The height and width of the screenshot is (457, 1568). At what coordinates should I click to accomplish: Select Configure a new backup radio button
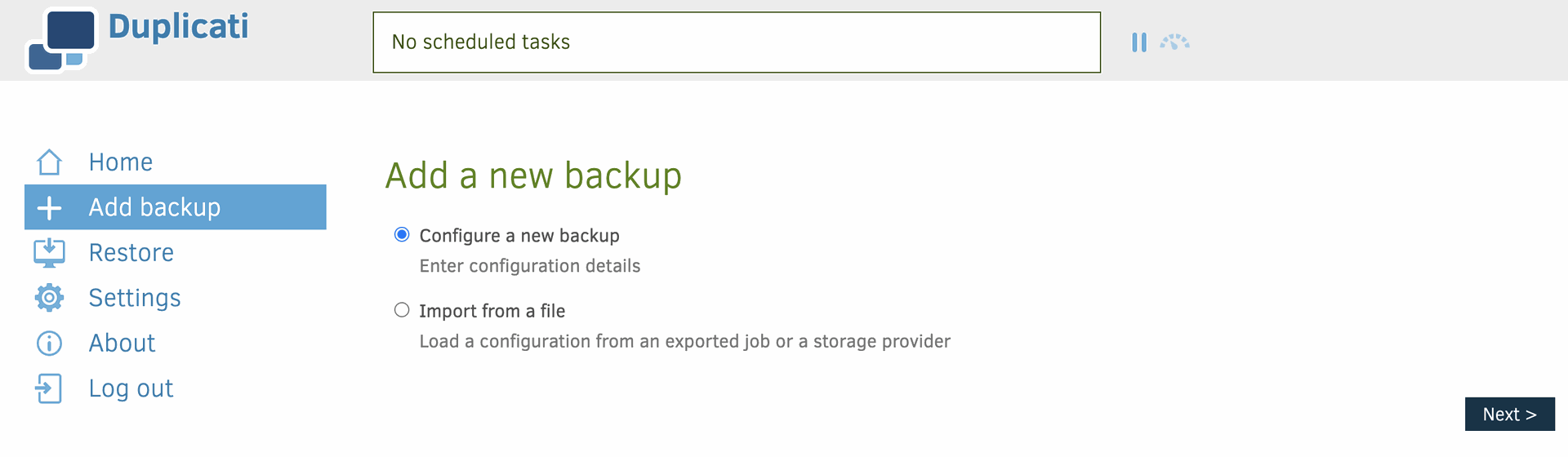(x=402, y=235)
